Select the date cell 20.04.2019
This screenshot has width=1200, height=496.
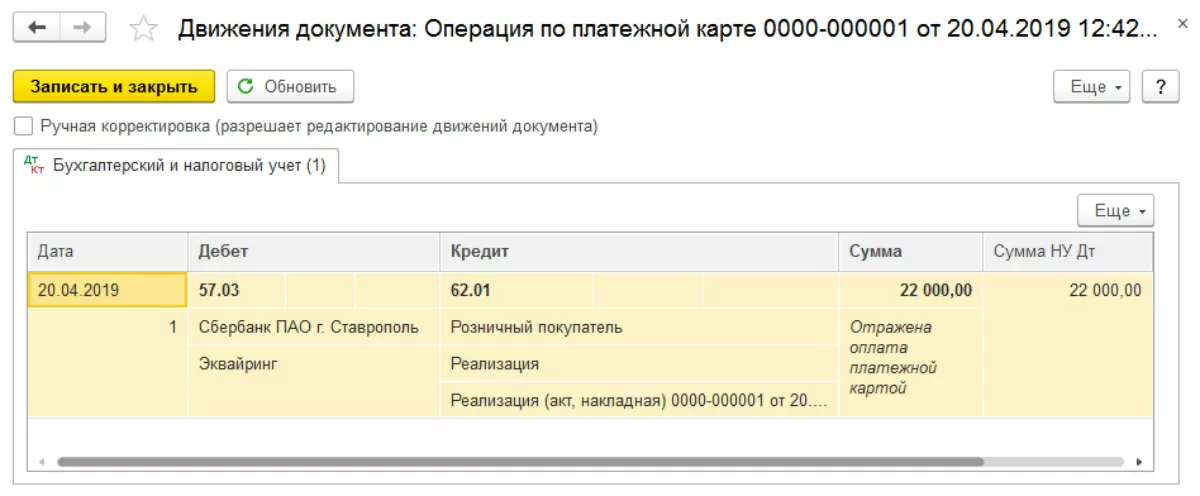click(x=106, y=291)
